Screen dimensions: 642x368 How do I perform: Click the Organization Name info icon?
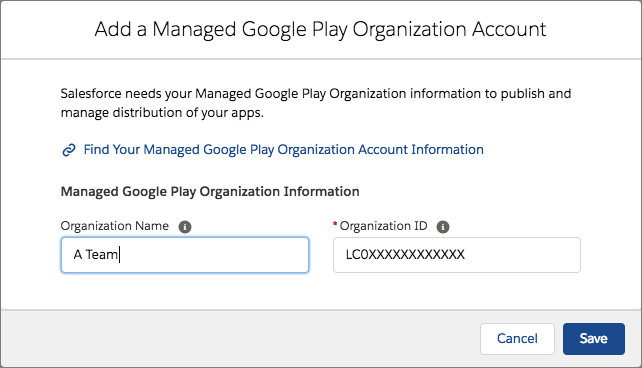(x=185, y=227)
